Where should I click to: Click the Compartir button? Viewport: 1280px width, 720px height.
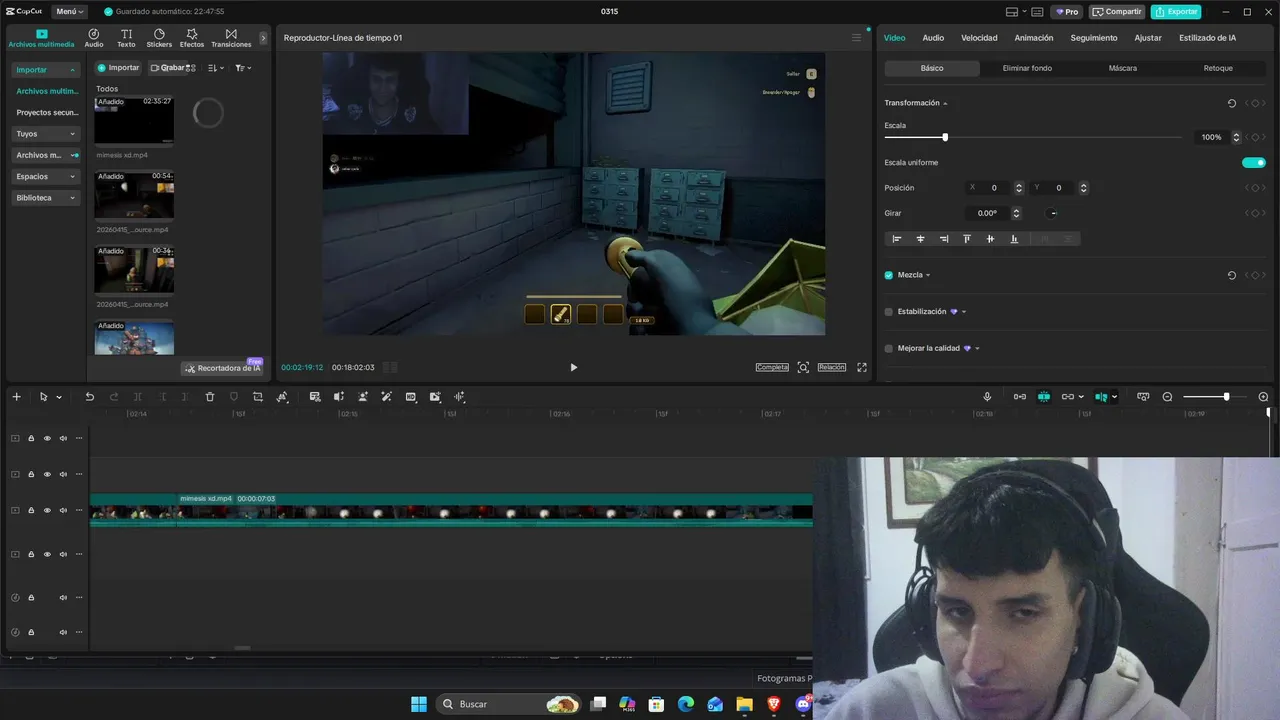pos(1117,12)
